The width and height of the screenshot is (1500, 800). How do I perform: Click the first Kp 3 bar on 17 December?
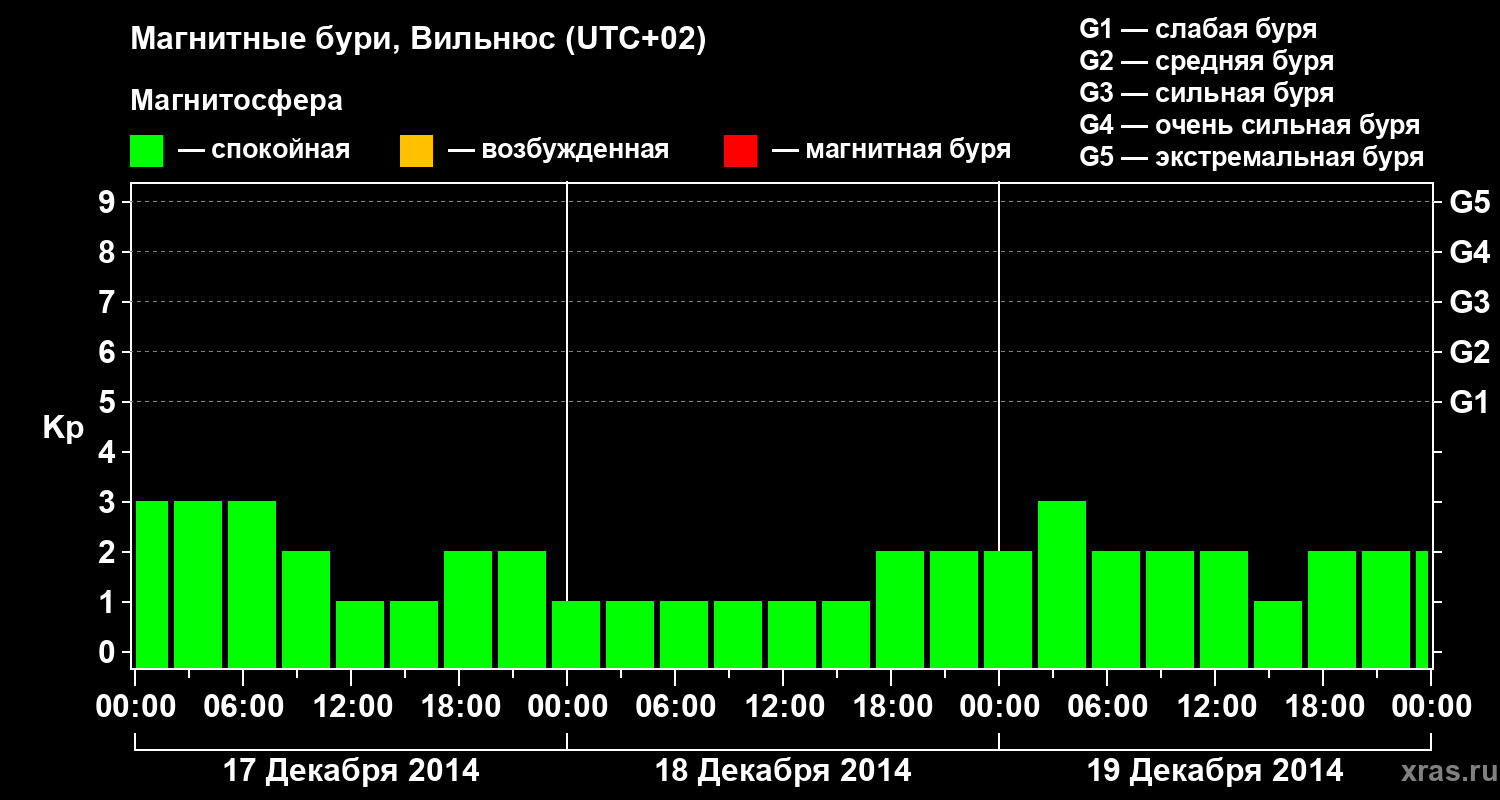click(x=151, y=584)
